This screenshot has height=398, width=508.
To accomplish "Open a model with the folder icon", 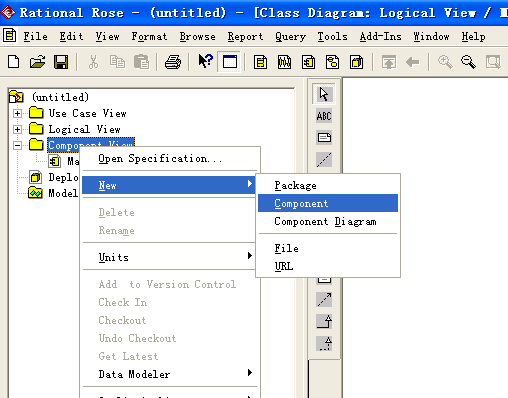I will coord(37,62).
